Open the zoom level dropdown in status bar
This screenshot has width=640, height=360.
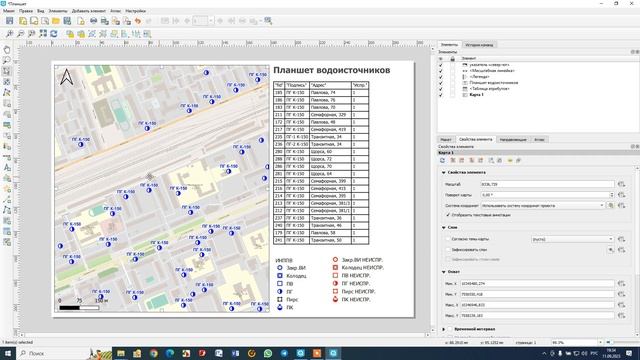(x=600, y=343)
